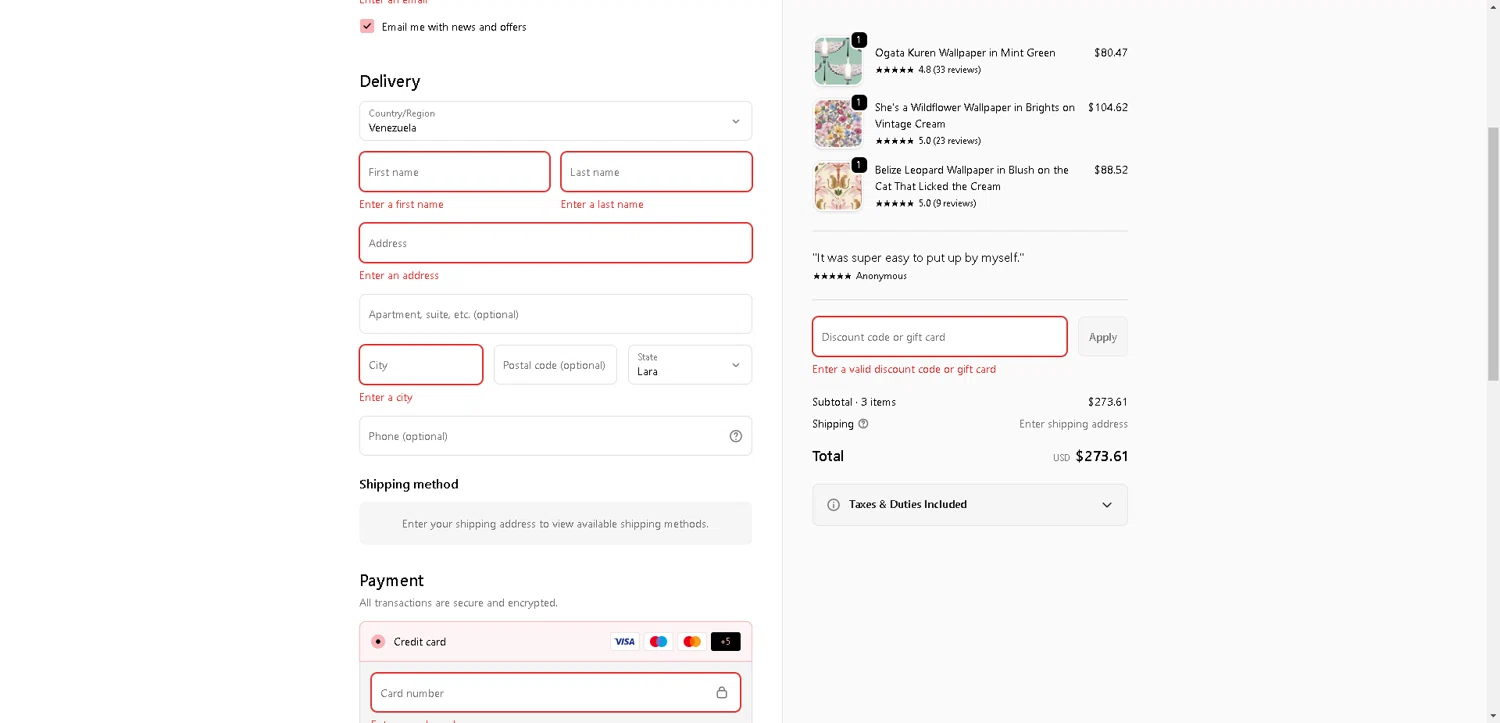Image resolution: width=1500 pixels, height=723 pixels.
Task: Open the State dropdown showing Lara
Action: (690, 365)
